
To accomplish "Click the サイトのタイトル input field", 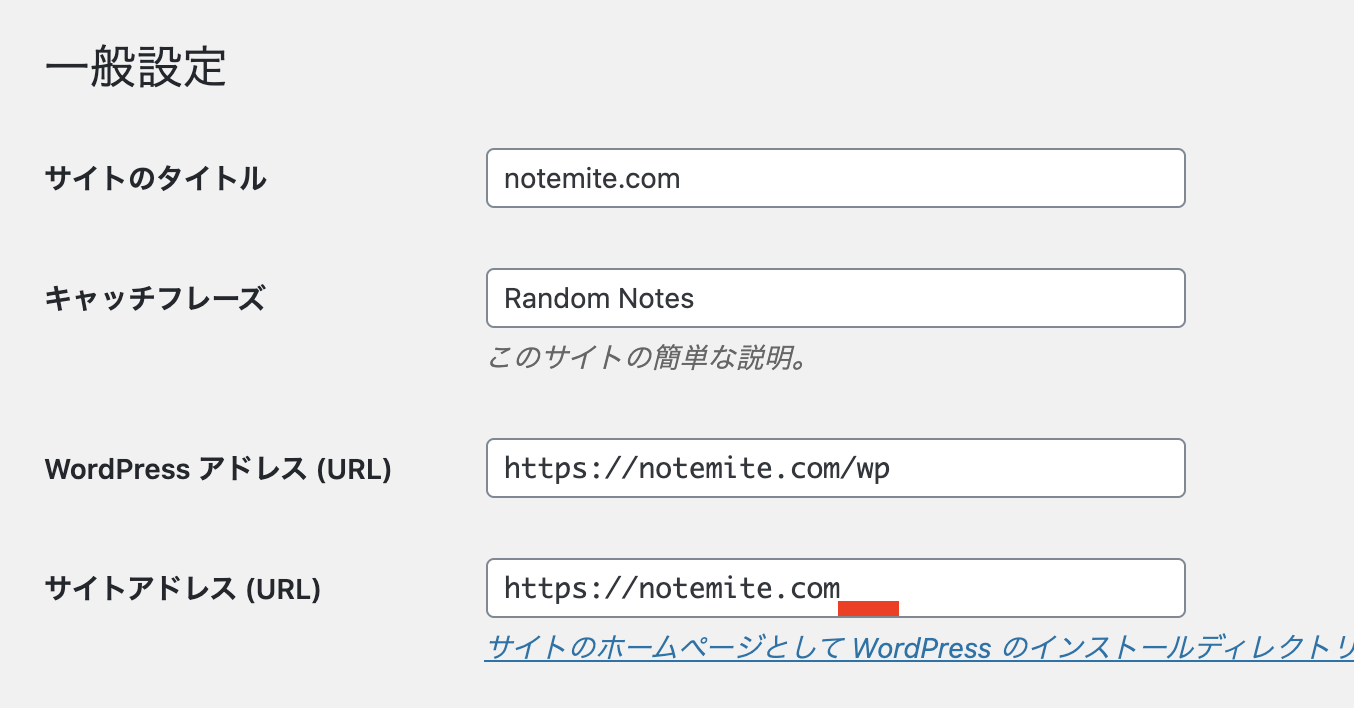I will [836, 178].
